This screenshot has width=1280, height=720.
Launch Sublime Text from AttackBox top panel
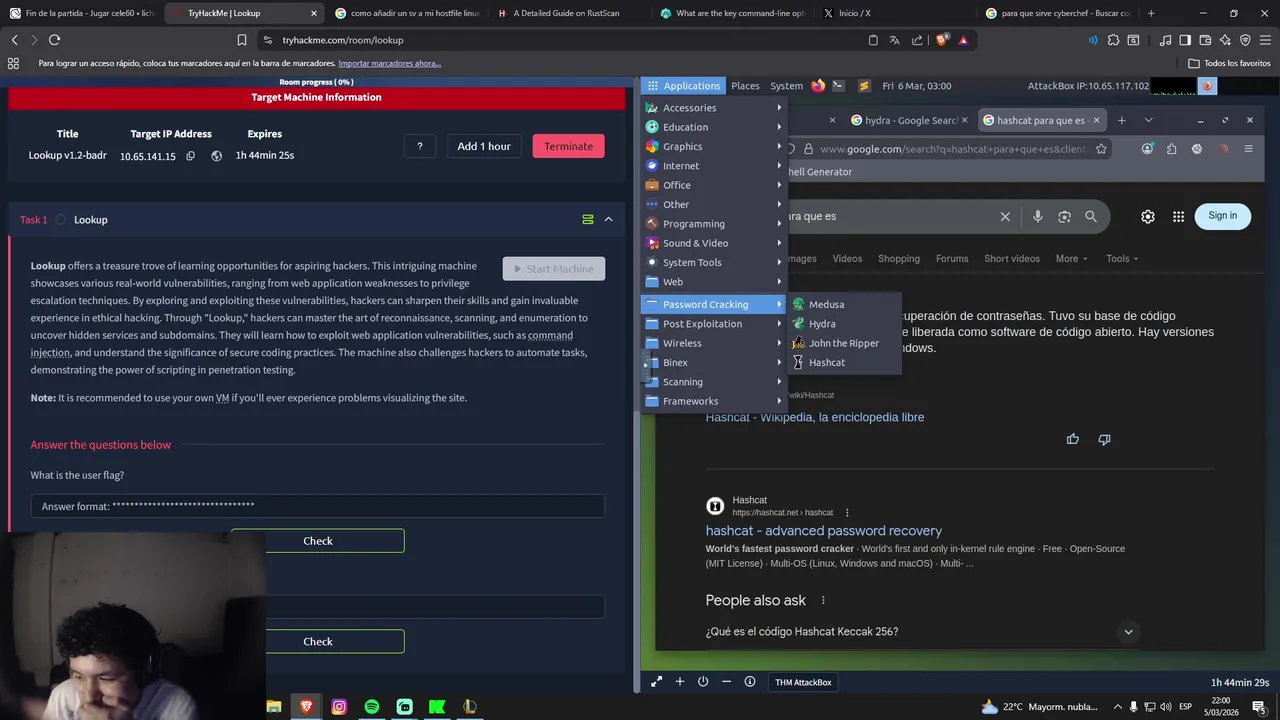(x=864, y=86)
